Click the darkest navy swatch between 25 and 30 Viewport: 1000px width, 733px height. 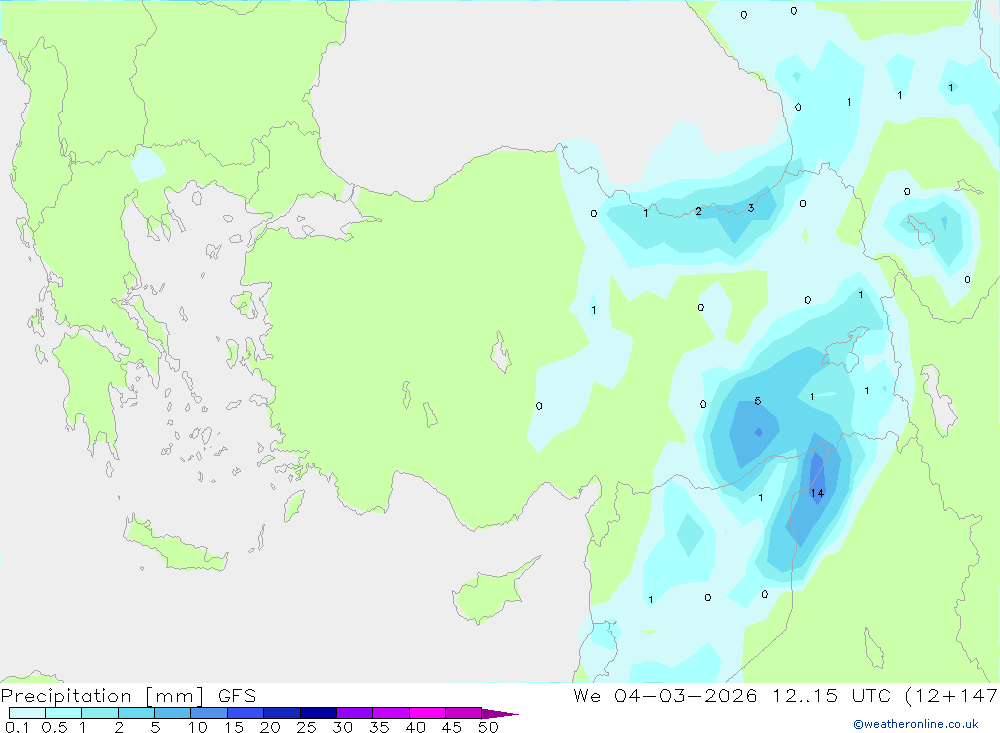coord(318,713)
